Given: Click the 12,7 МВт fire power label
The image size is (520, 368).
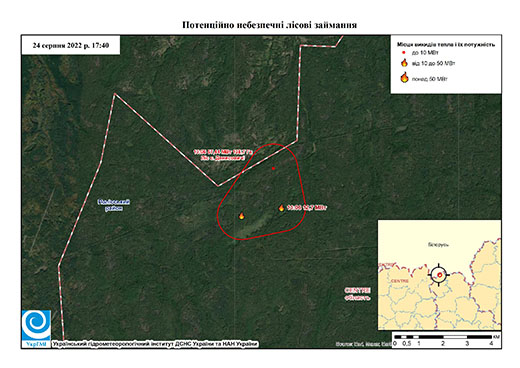Looking at the screenshot, I should click(x=307, y=208).
